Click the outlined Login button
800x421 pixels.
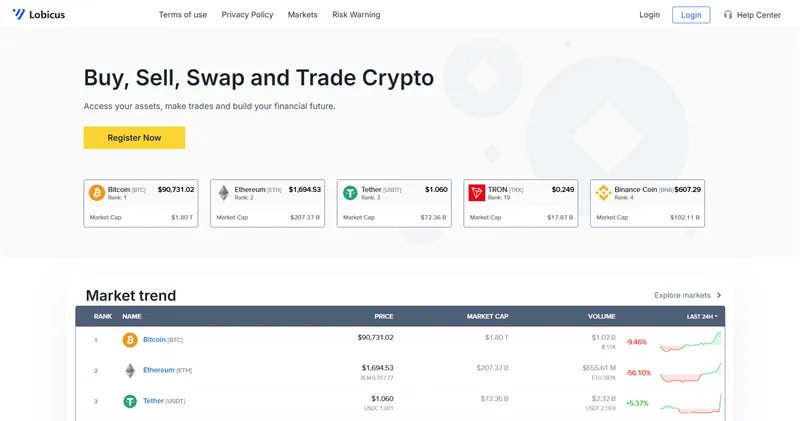[x=691, y=15]
